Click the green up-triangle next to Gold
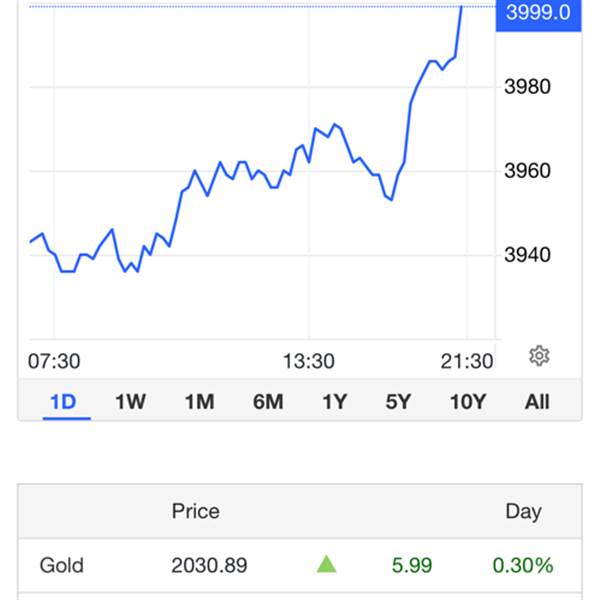Viewport: 600px width, 600px height. click(326, 564)
